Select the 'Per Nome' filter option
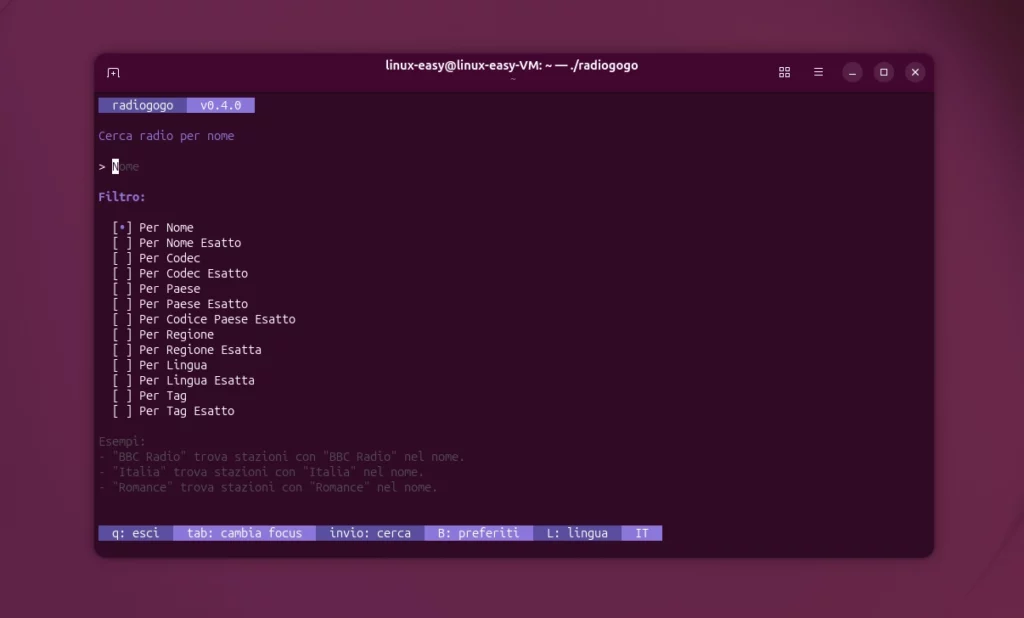 153,228
